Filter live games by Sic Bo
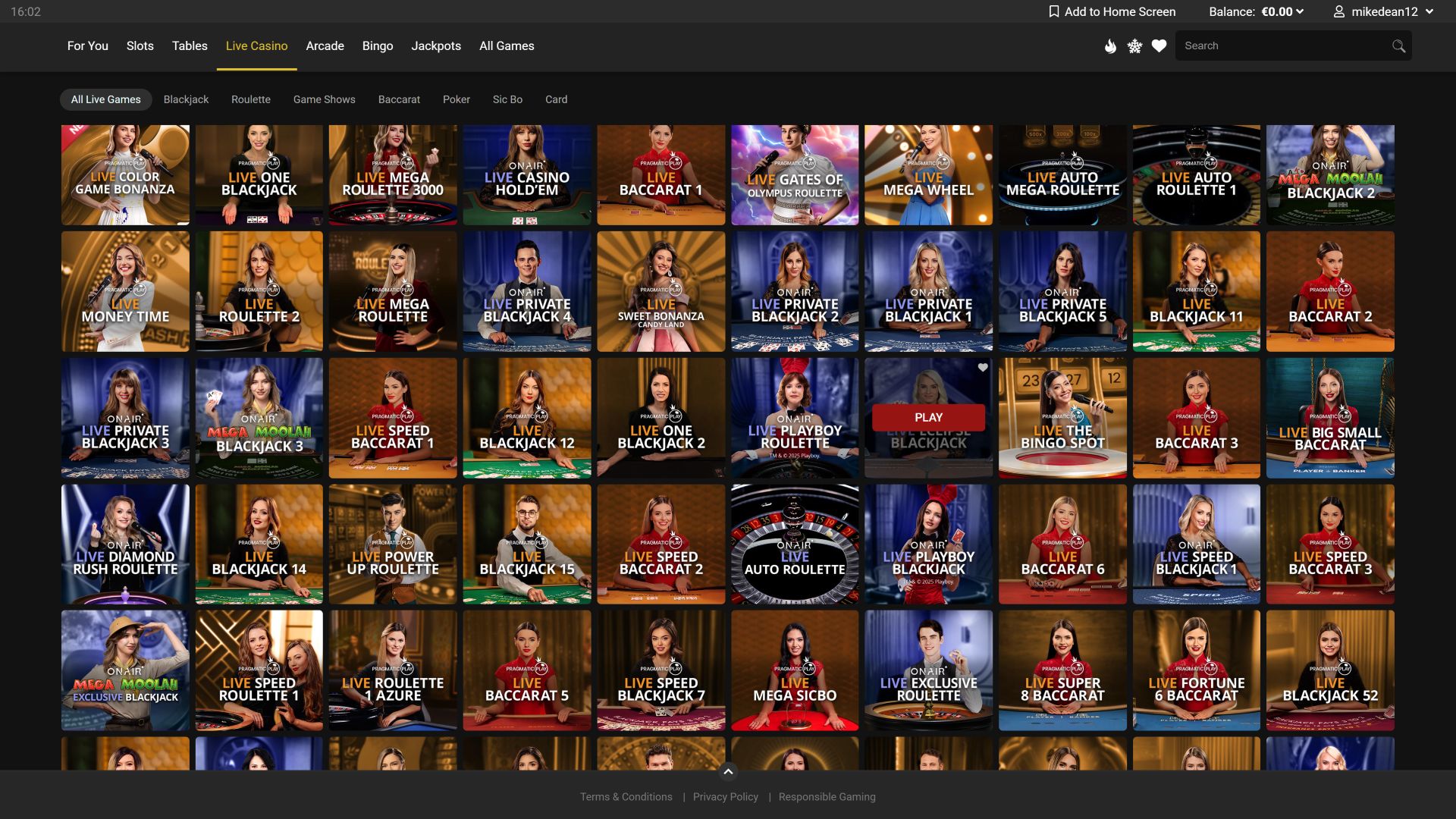This screenshot has height=819, width=1456. pos(507,99)
